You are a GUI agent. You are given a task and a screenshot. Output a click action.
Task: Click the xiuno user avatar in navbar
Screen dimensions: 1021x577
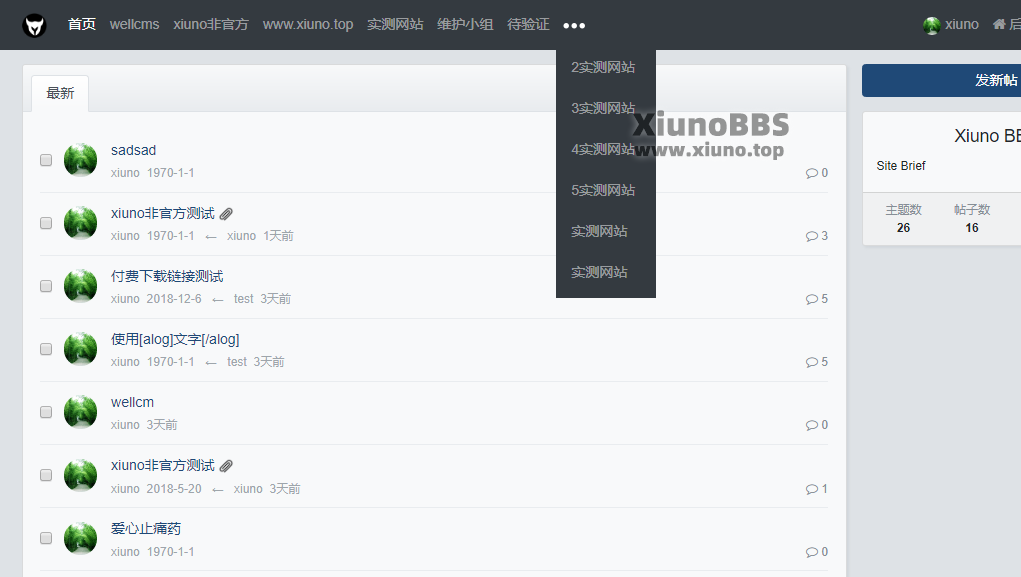point(932,25)
